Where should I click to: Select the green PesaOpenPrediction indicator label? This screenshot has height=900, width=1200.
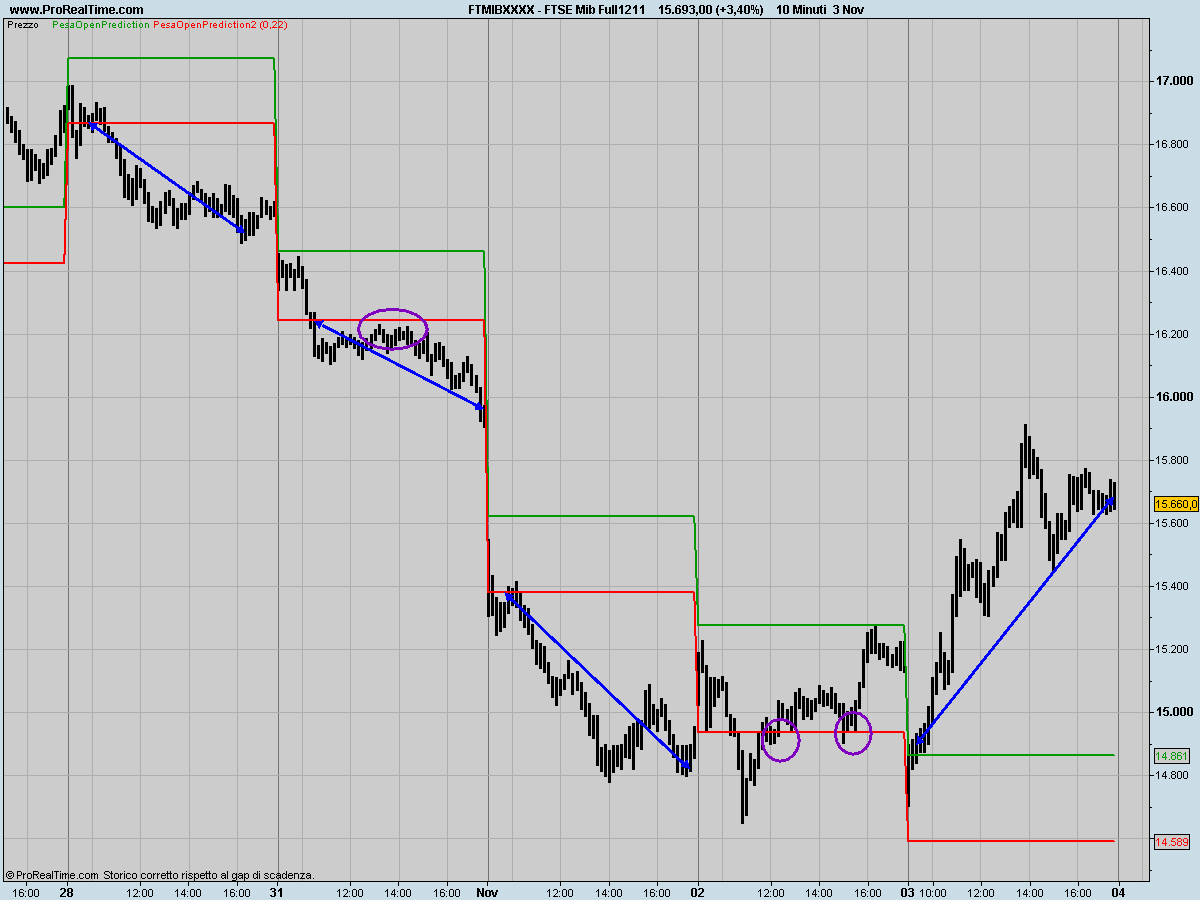point(100,24)
